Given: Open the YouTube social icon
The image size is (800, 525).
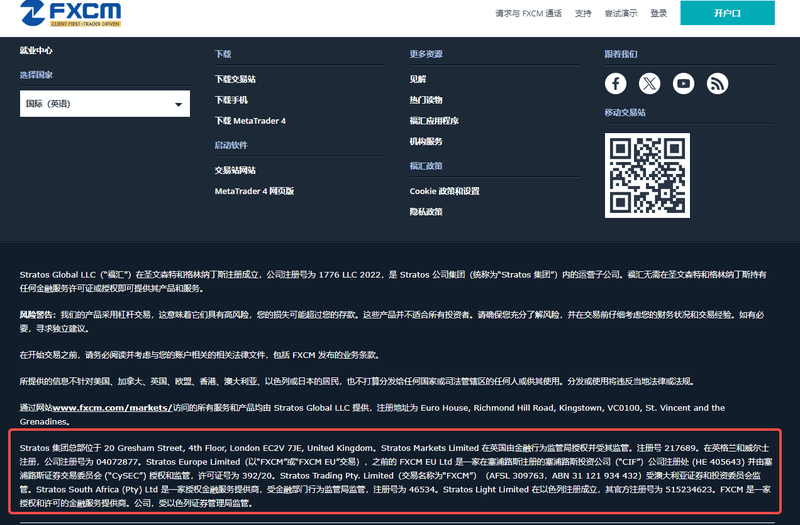Looking at the screenshot, I should (x=683, y=84).
